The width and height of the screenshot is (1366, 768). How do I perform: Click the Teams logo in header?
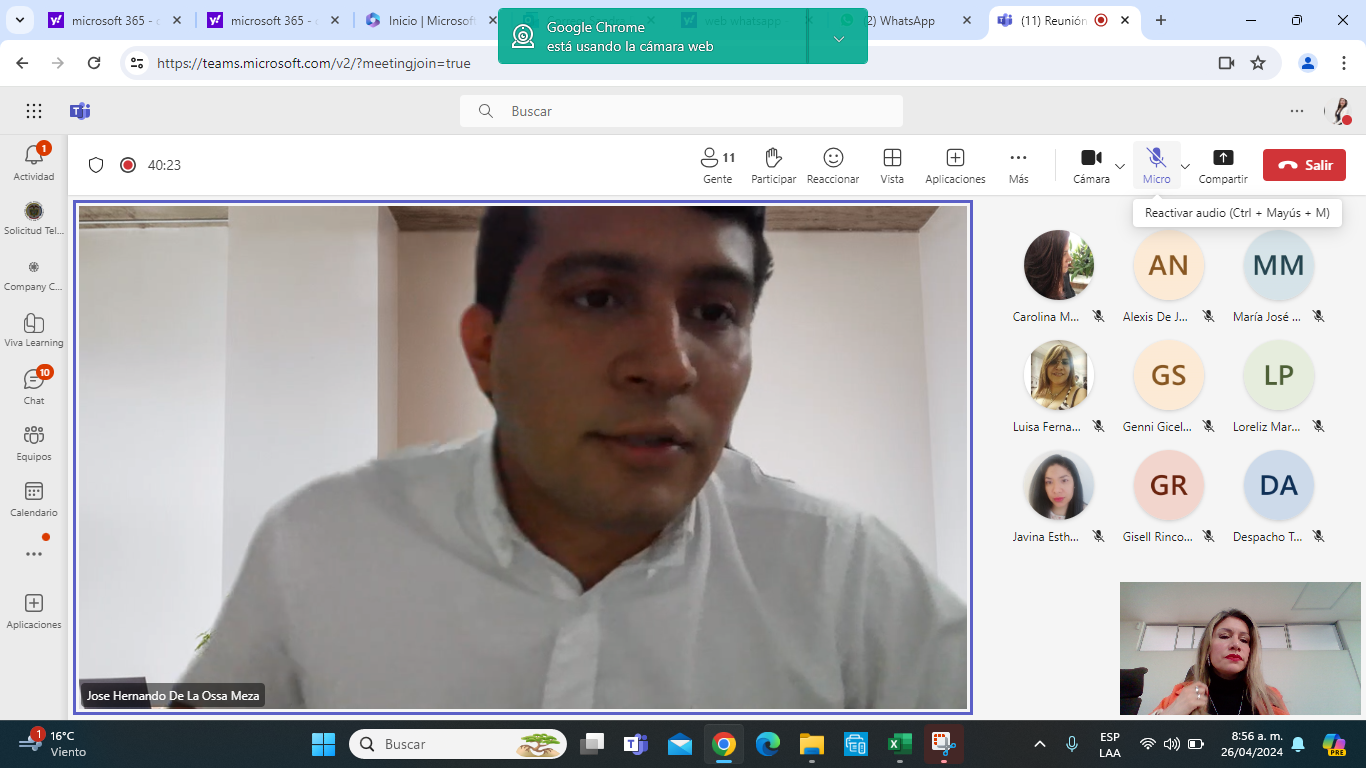pos(80,111)
